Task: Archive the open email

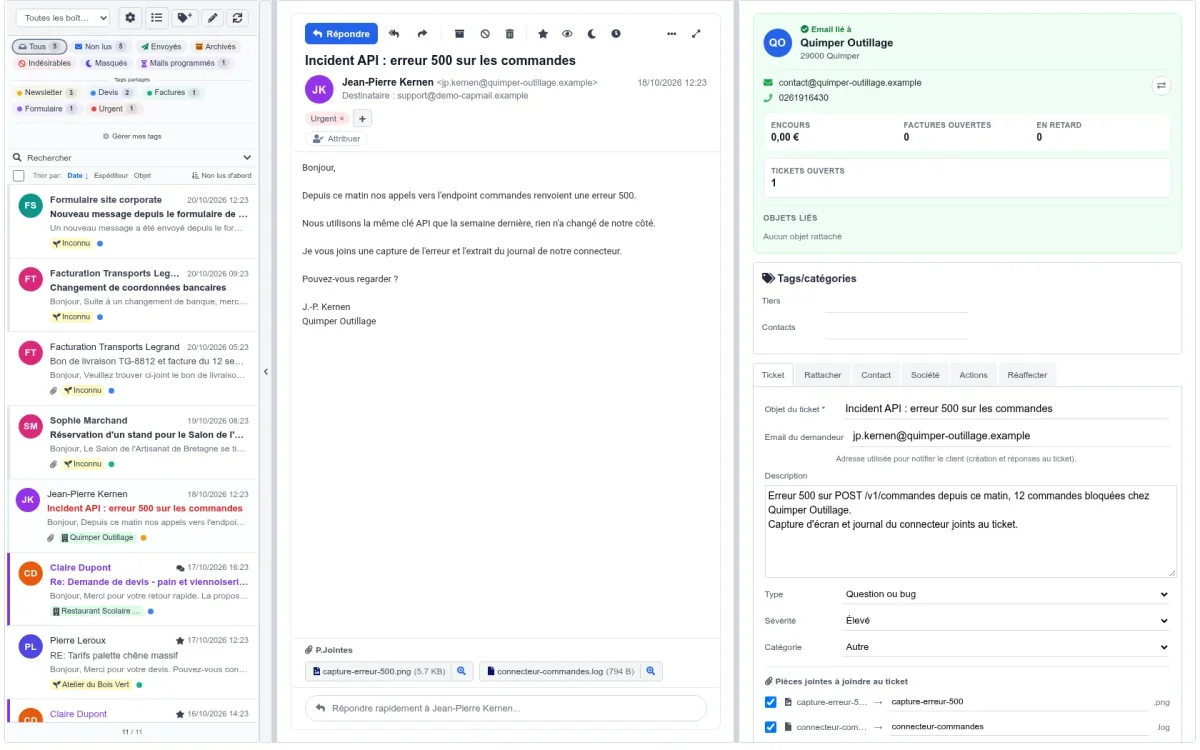Action: coord(459,34)
